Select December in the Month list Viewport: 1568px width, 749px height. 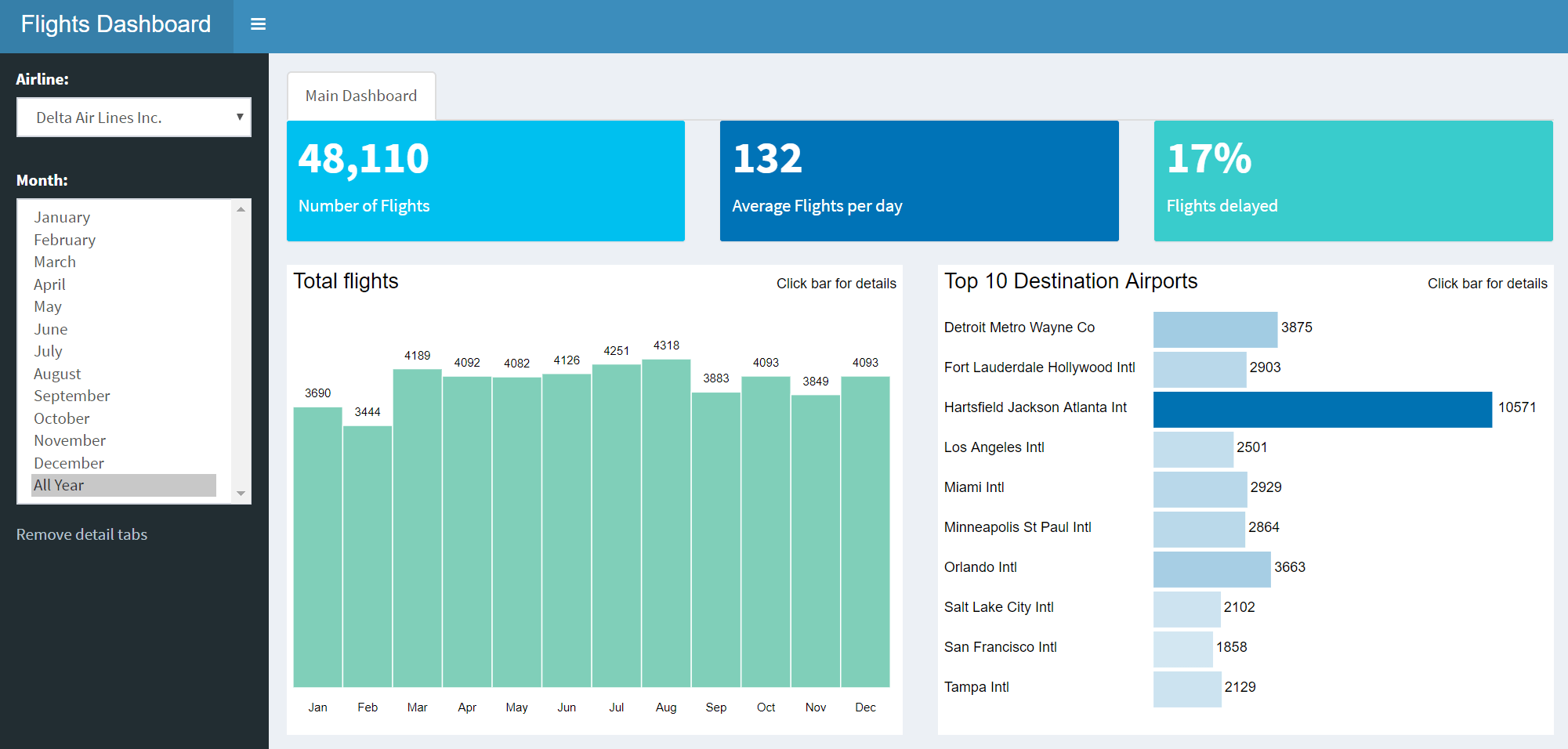click(x=68, y=463)
